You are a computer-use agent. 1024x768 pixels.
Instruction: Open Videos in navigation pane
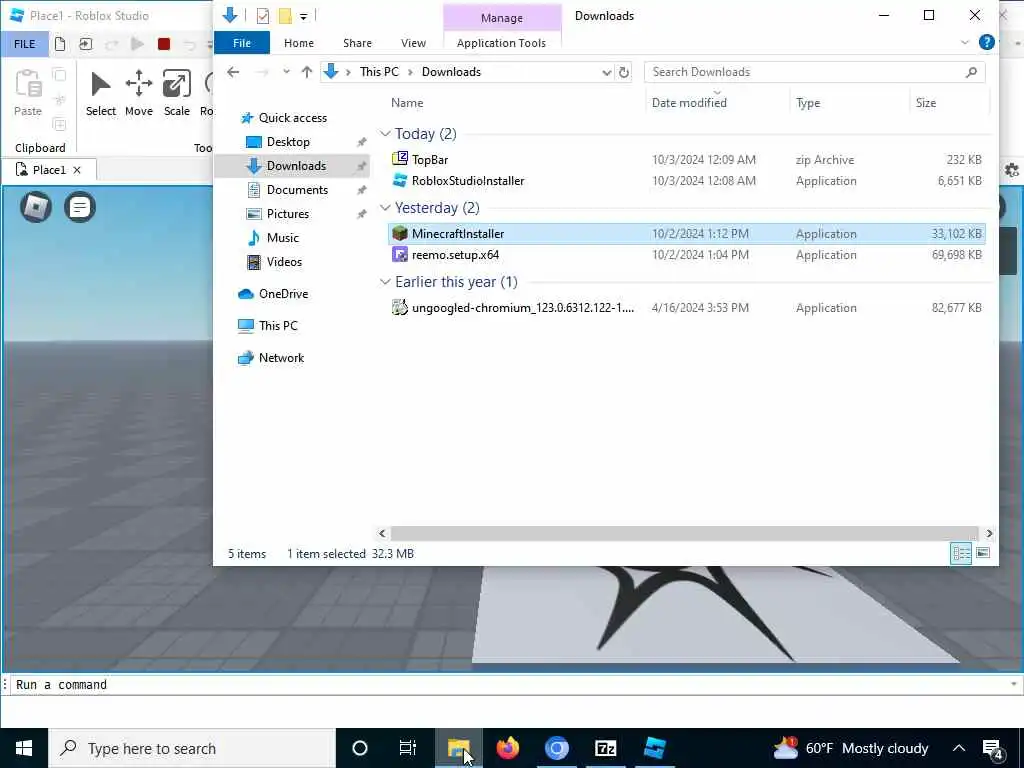point(284,262)
